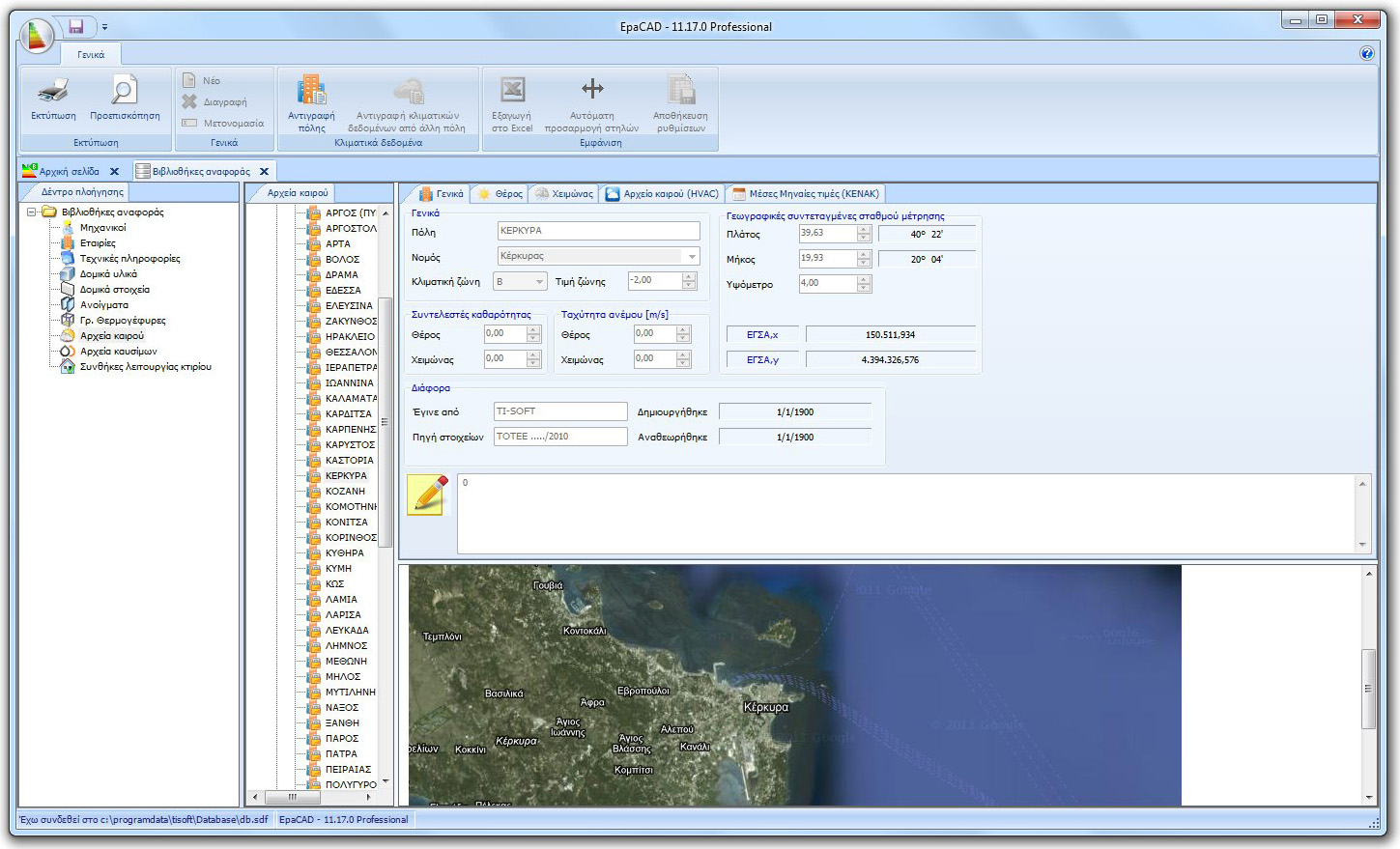Open the Νομός dropdown

click(692, 255)
